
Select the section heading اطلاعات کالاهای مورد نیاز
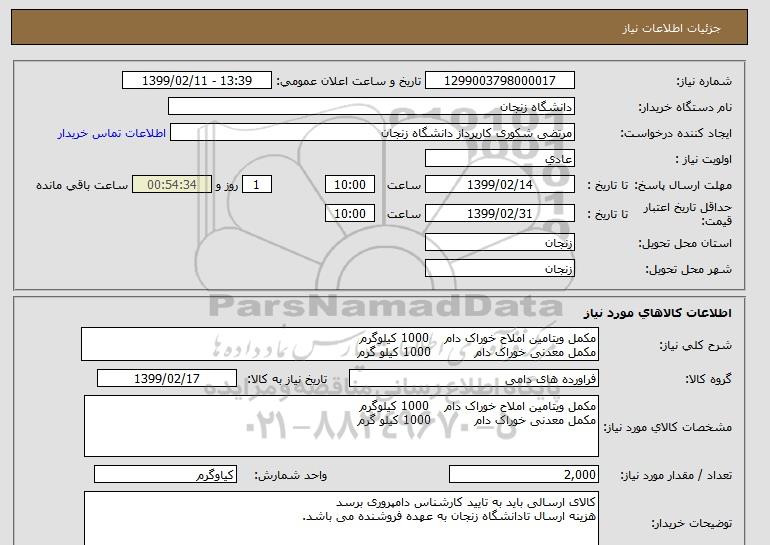coord(657,313)
